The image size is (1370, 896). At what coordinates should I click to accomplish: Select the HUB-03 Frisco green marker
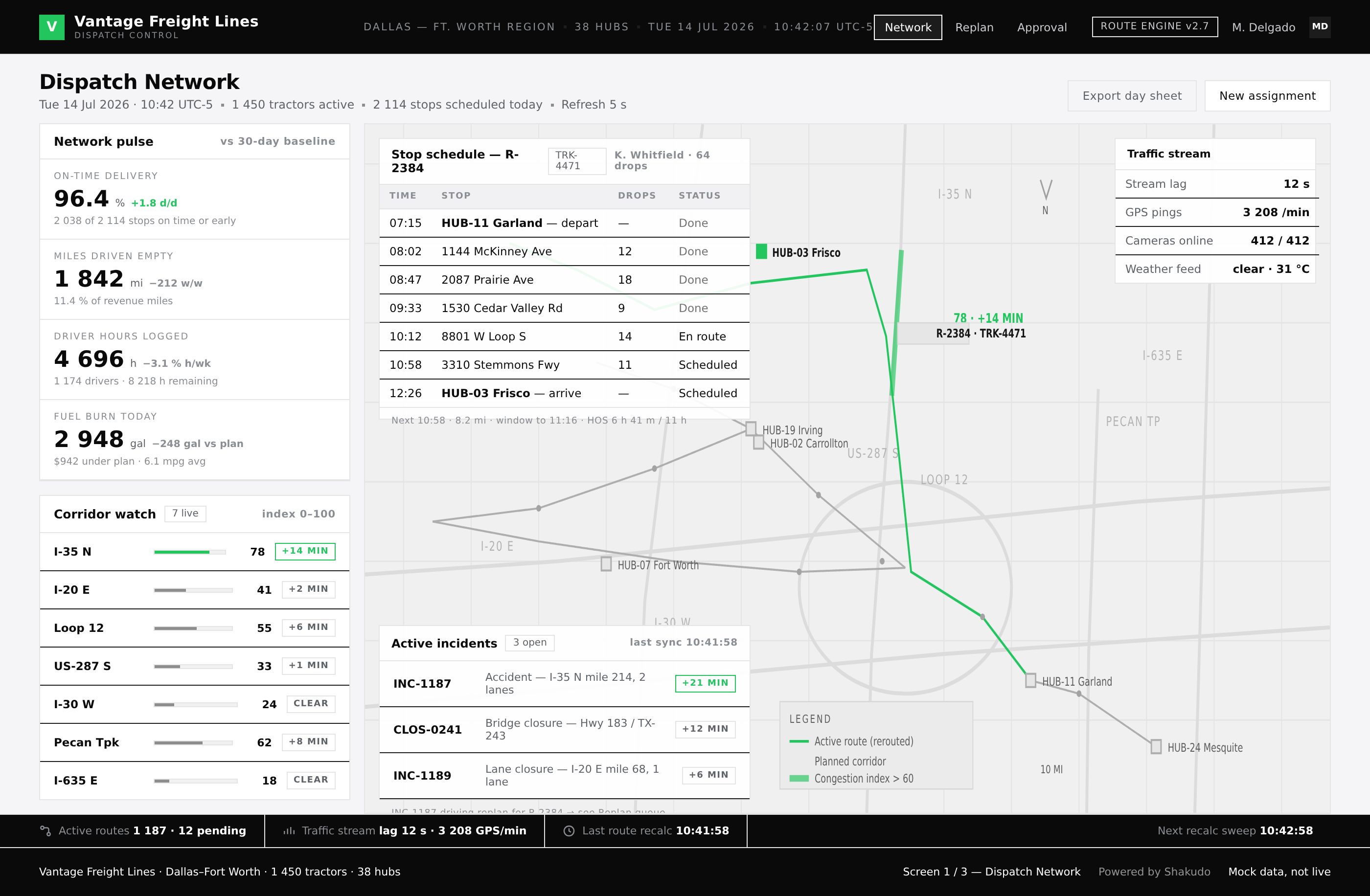(x=761, y=251)
